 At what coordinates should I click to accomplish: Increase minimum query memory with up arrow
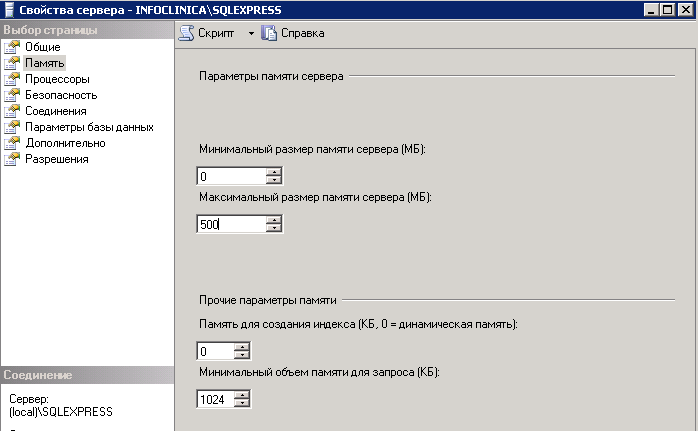[242, 395]
